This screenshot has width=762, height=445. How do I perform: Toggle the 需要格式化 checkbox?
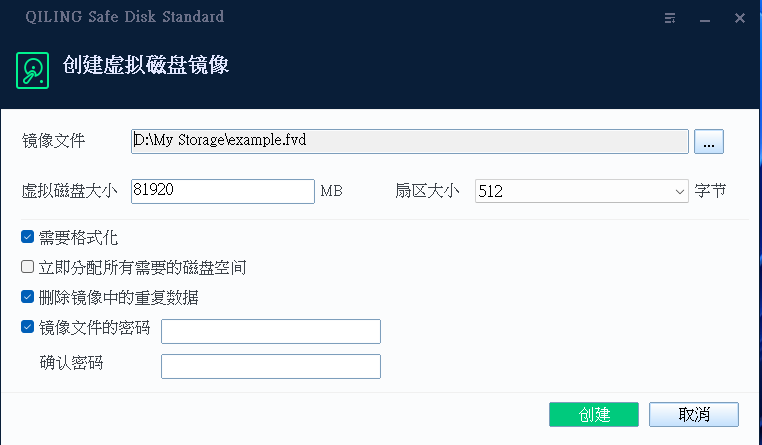point(28,238)
